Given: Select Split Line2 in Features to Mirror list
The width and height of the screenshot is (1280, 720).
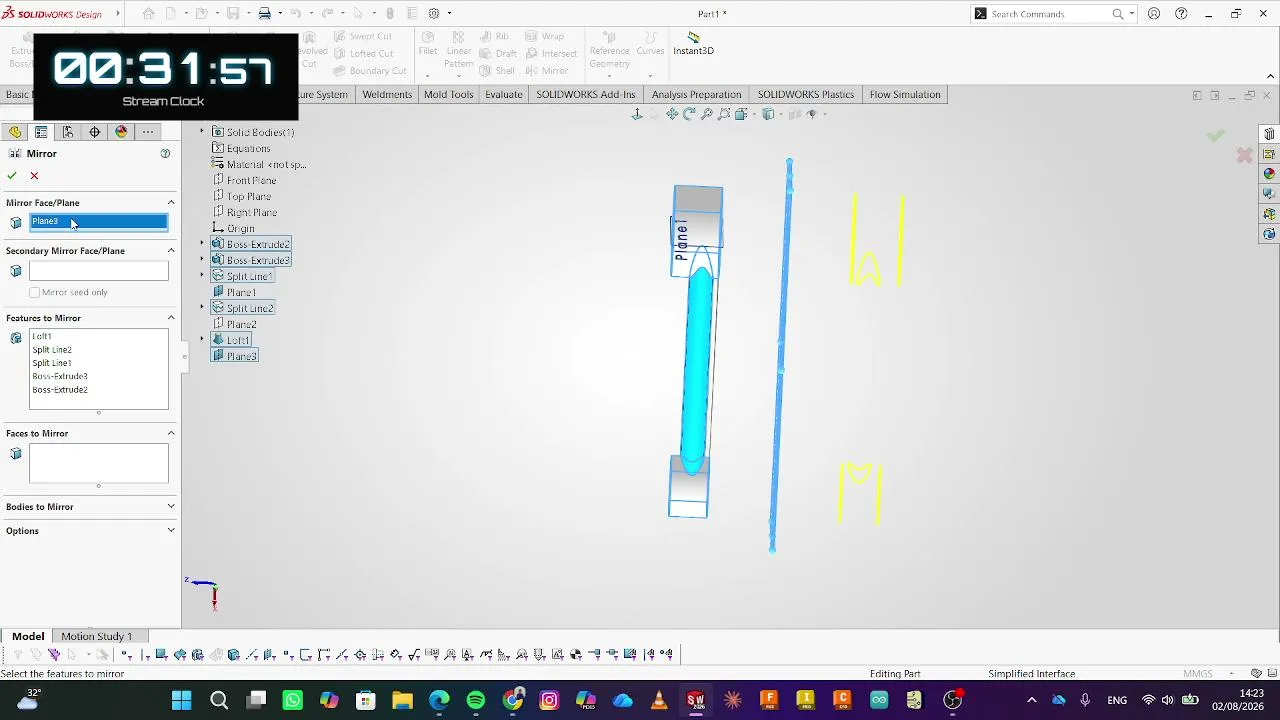Looking at the screenshot, I should (52, 350).
